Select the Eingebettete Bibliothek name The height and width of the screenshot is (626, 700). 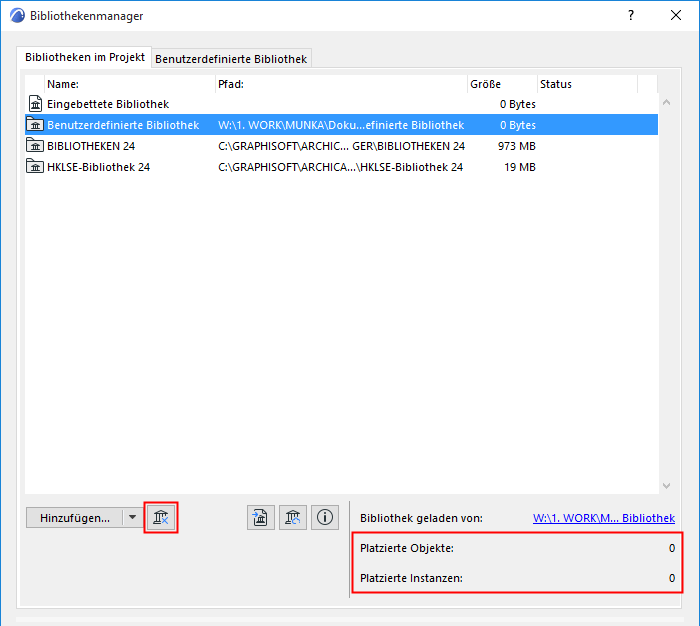coord(108,104)
